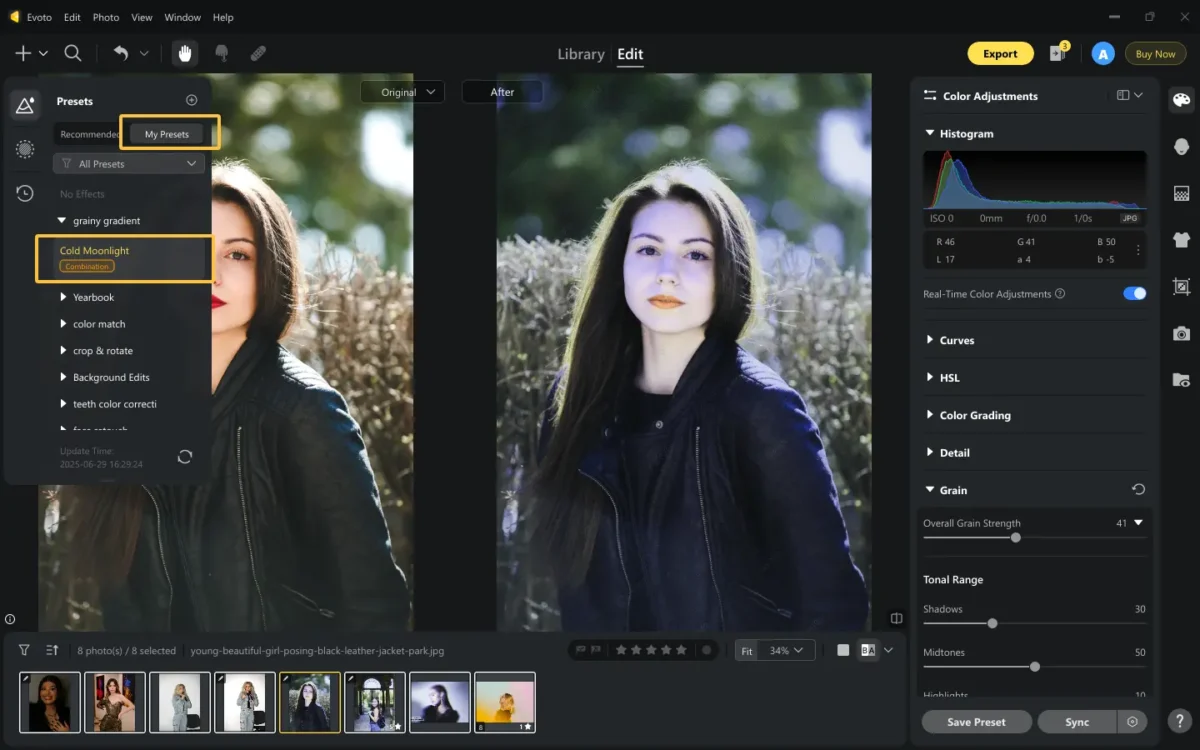Image resolution: width=1200 pixels, height=750 pixels.
Task: Open the undo history dropdown arrow
Action: coord(144,54)
